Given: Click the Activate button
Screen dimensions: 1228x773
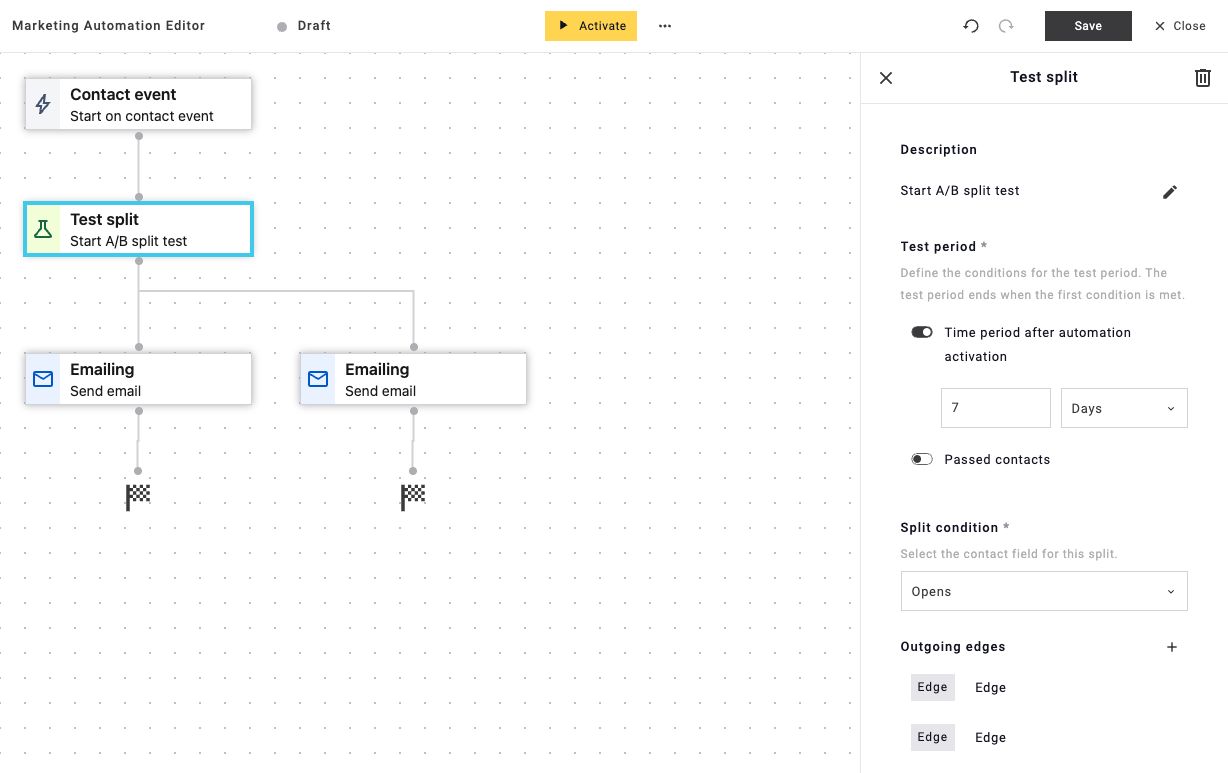Looking at the screenshot, I should coord(591,26).
